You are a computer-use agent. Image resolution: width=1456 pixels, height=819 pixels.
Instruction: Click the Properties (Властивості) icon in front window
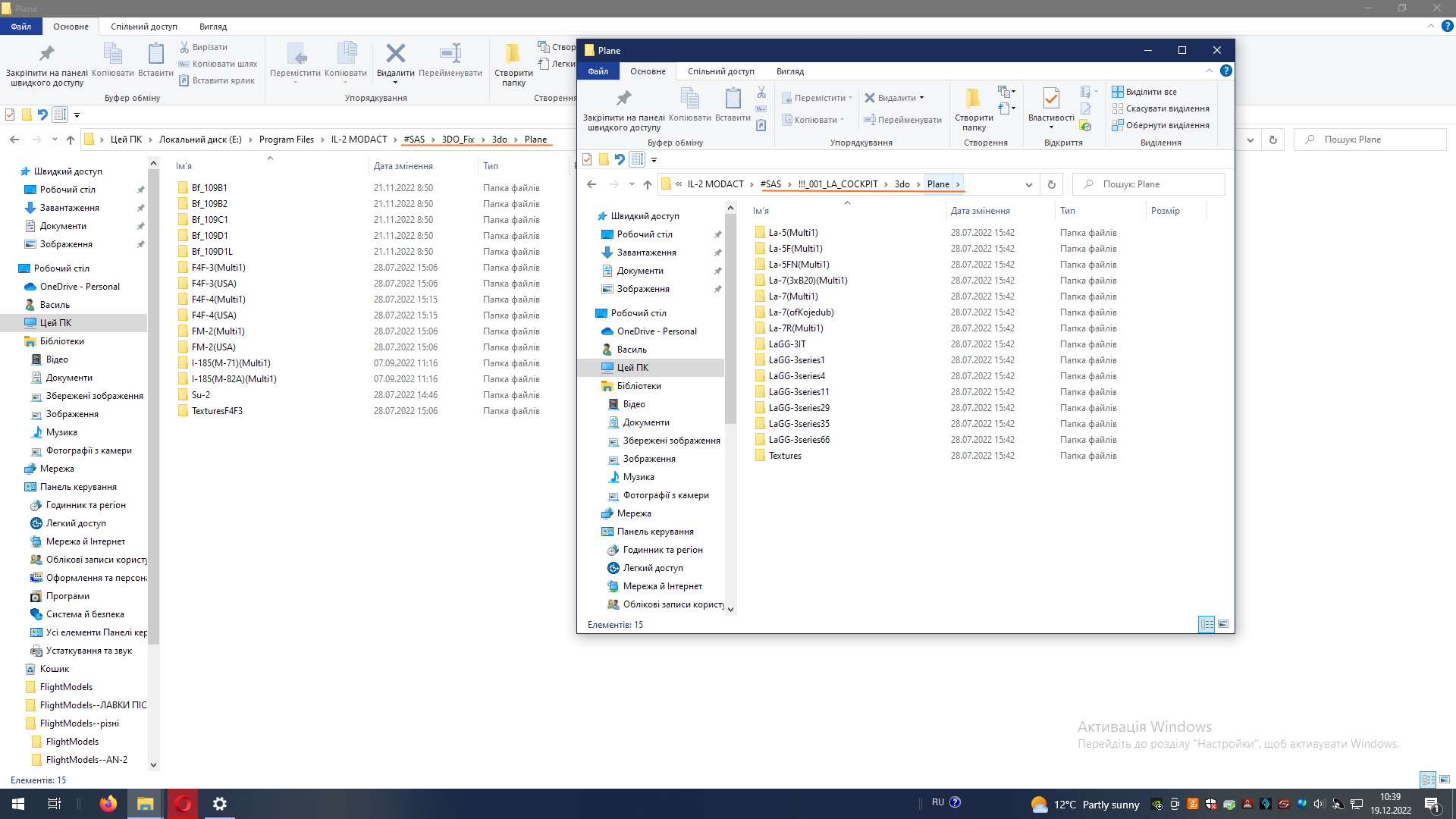pos(1050,99)
